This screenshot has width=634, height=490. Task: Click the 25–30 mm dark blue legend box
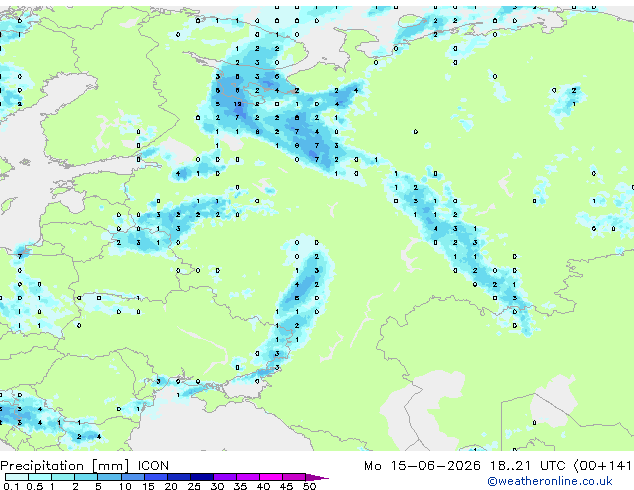[202, 477]
